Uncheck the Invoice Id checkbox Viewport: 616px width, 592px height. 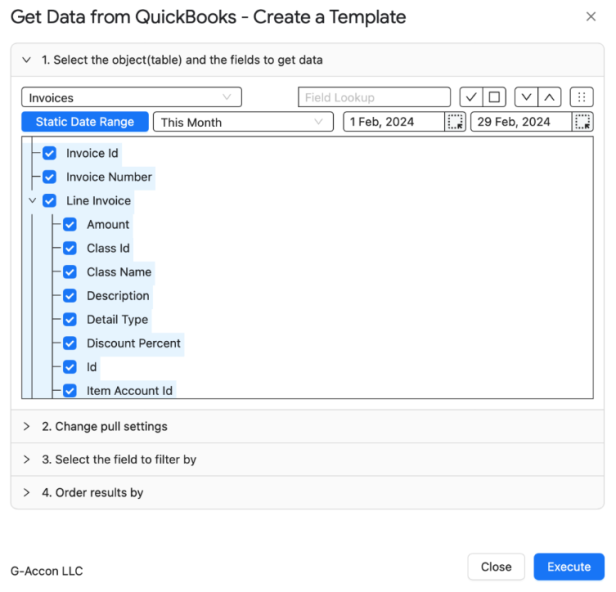(x=50, y=153)
